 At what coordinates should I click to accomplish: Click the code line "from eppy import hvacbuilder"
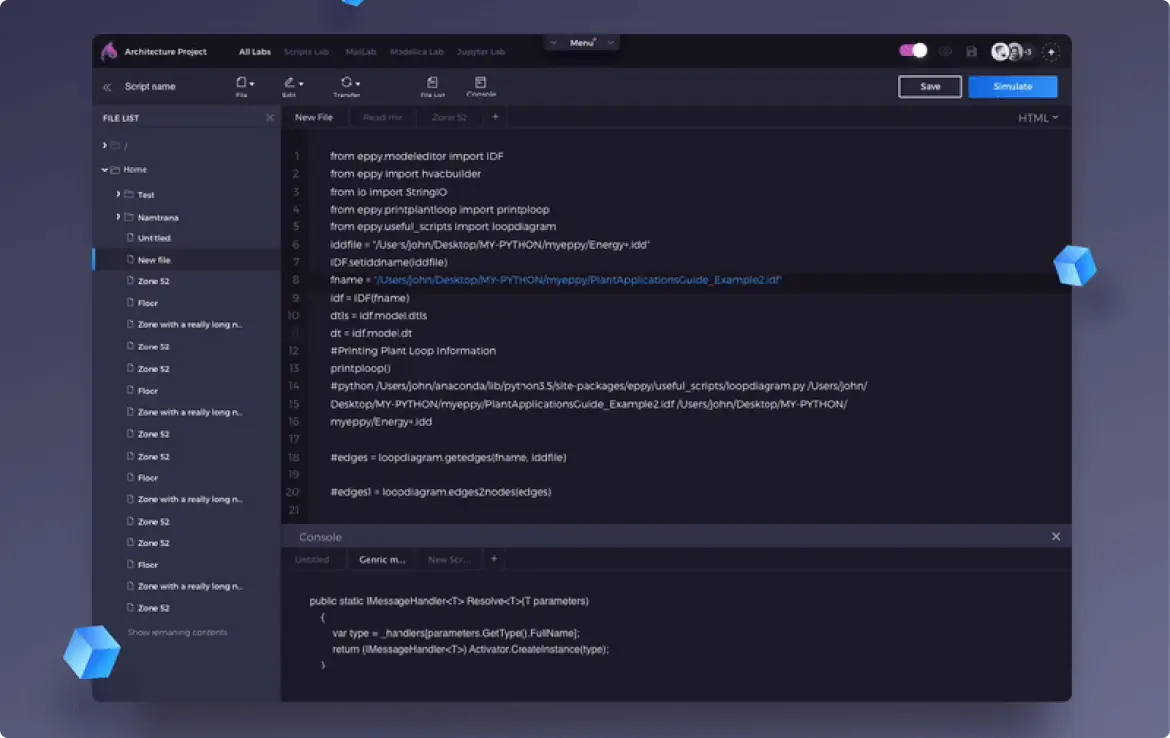point(405,174)
